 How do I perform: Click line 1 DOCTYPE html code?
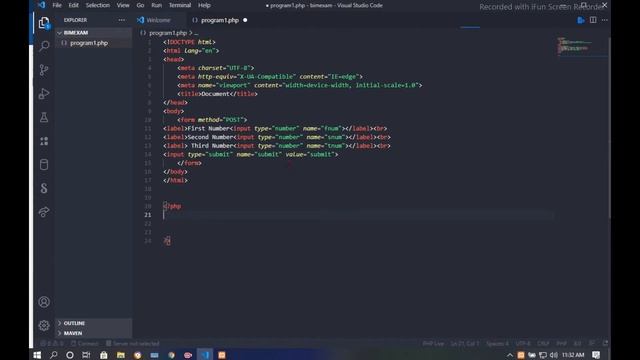pyautogui.click(x=189, y=42)
